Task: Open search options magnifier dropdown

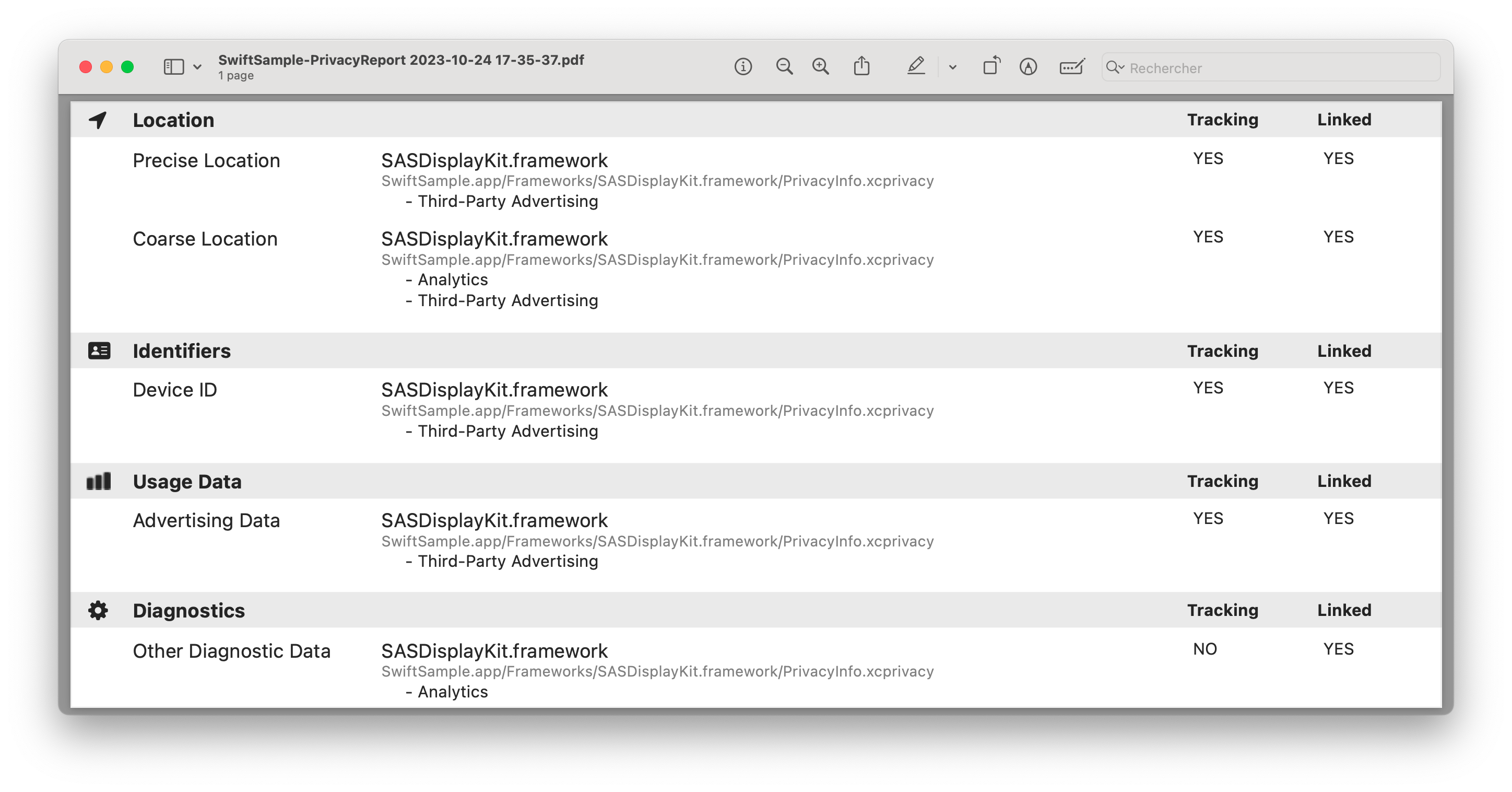Action: coord(1115,67)
